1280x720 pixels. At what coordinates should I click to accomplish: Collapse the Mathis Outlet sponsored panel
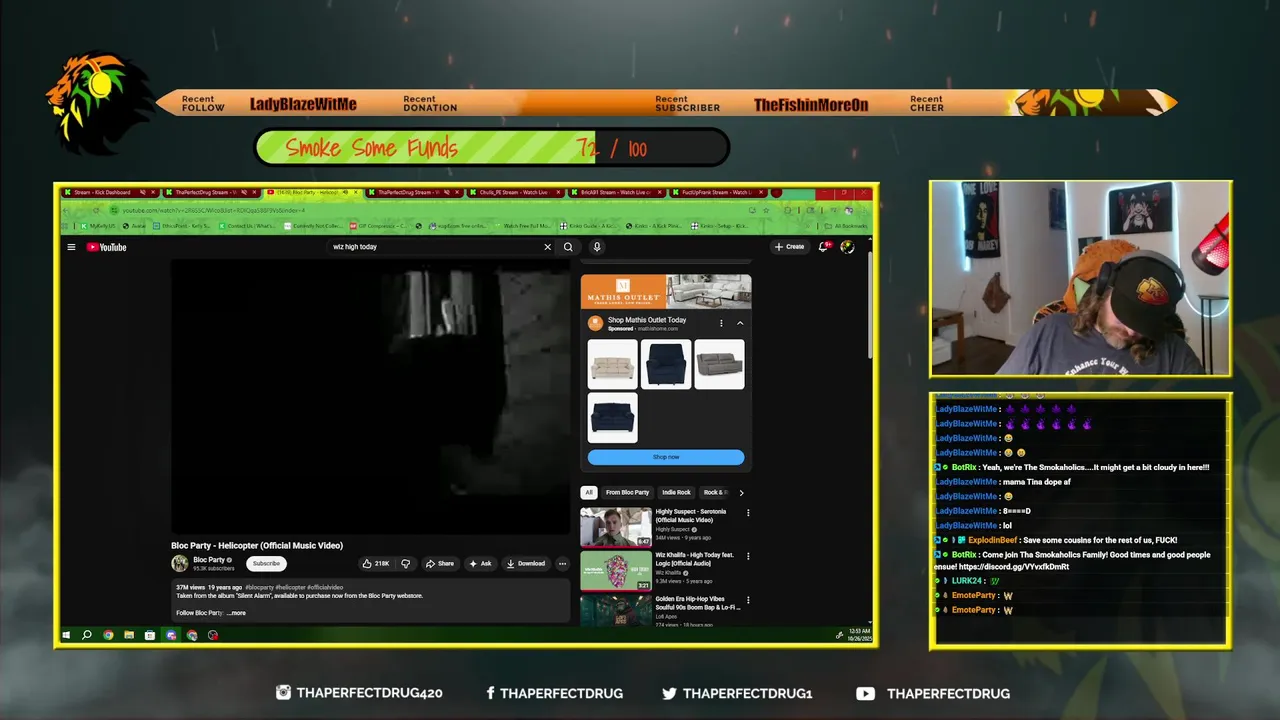(x=740, y=323)
